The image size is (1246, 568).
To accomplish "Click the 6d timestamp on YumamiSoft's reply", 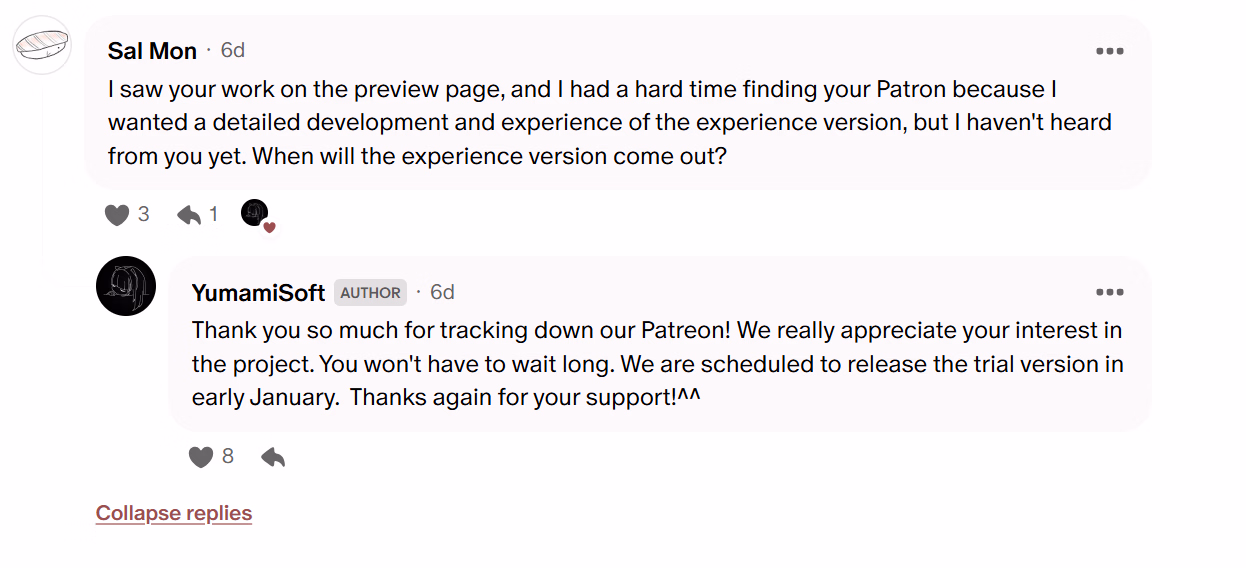I will [x=442, y=292].
